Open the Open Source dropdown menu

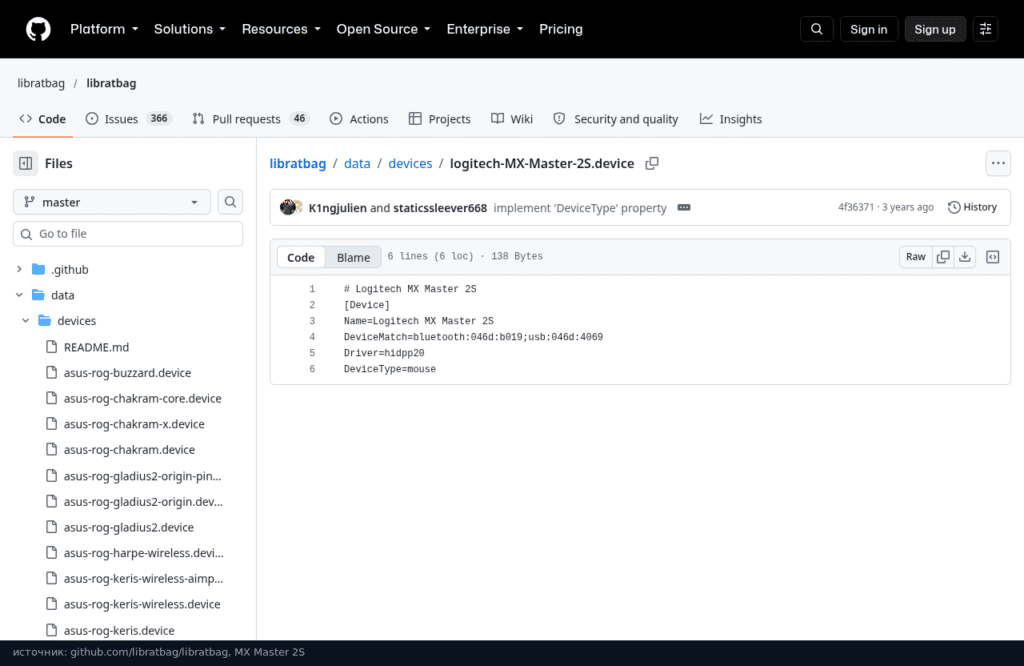tap(383, 29)
